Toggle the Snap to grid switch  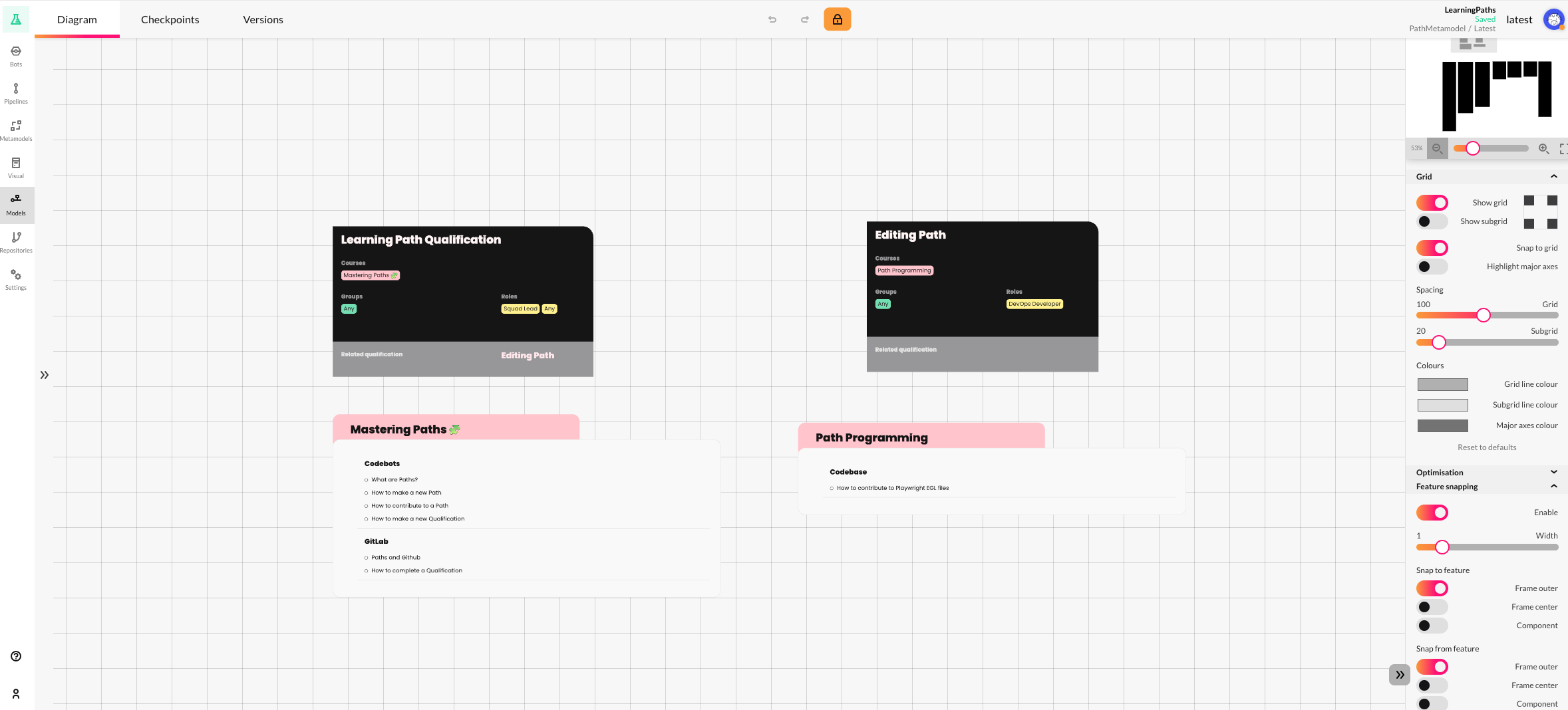[1432, 248]
